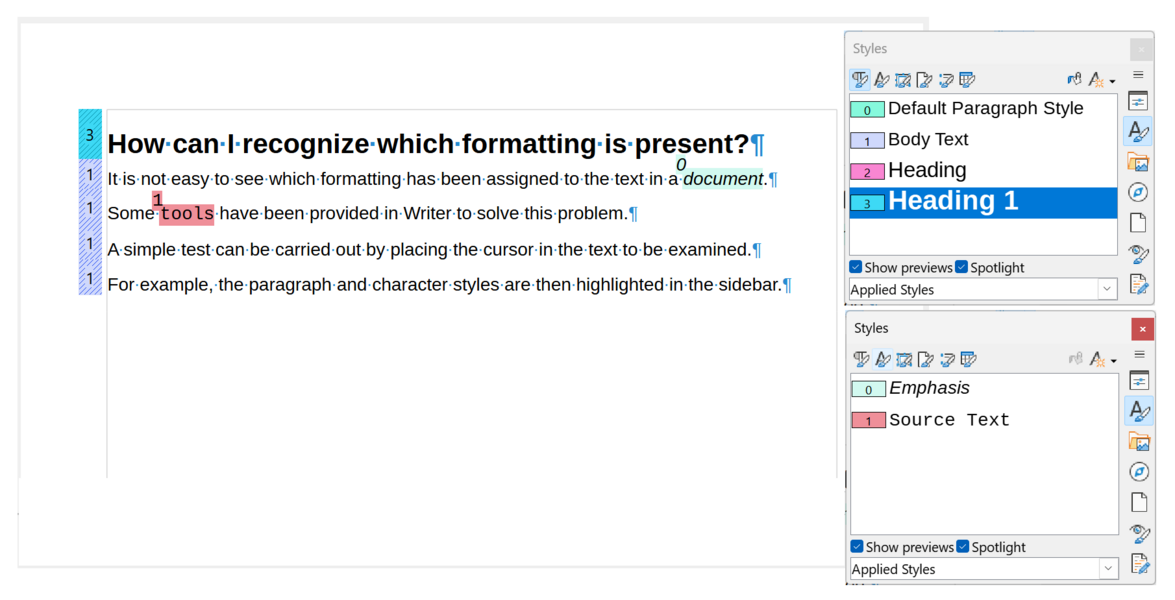Open Gallery deck beside Emphasis panel
1175x600 pixels.
coord(1140,441)
